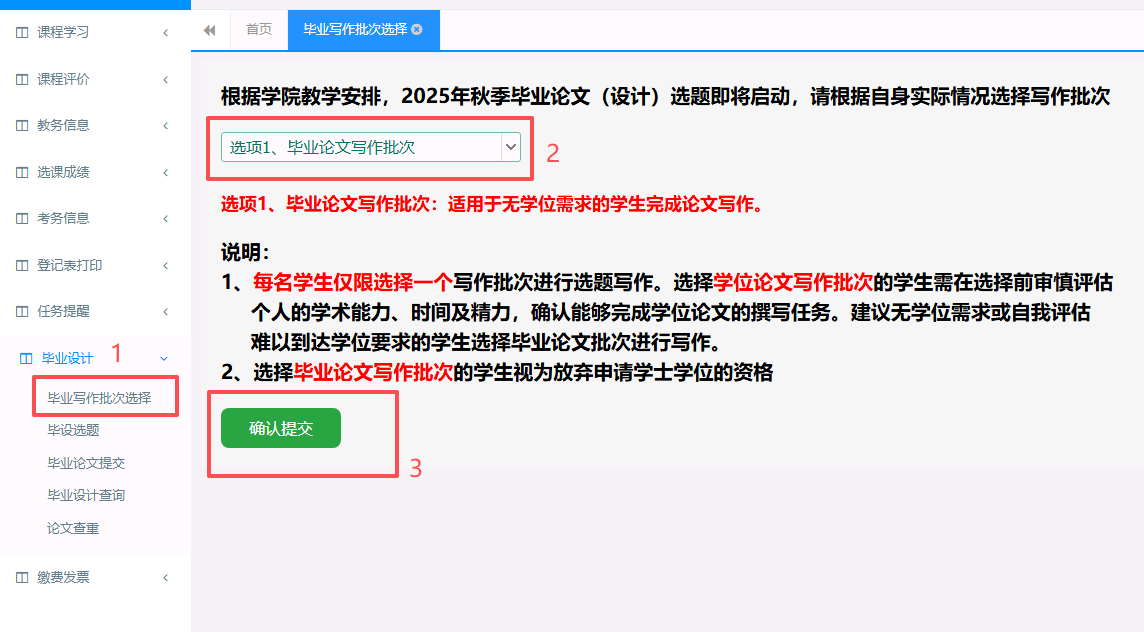Expand the 任务提醒 menu chevron
The width and height of the screenshot is (1144, 632).
click(x=165, y=311)
